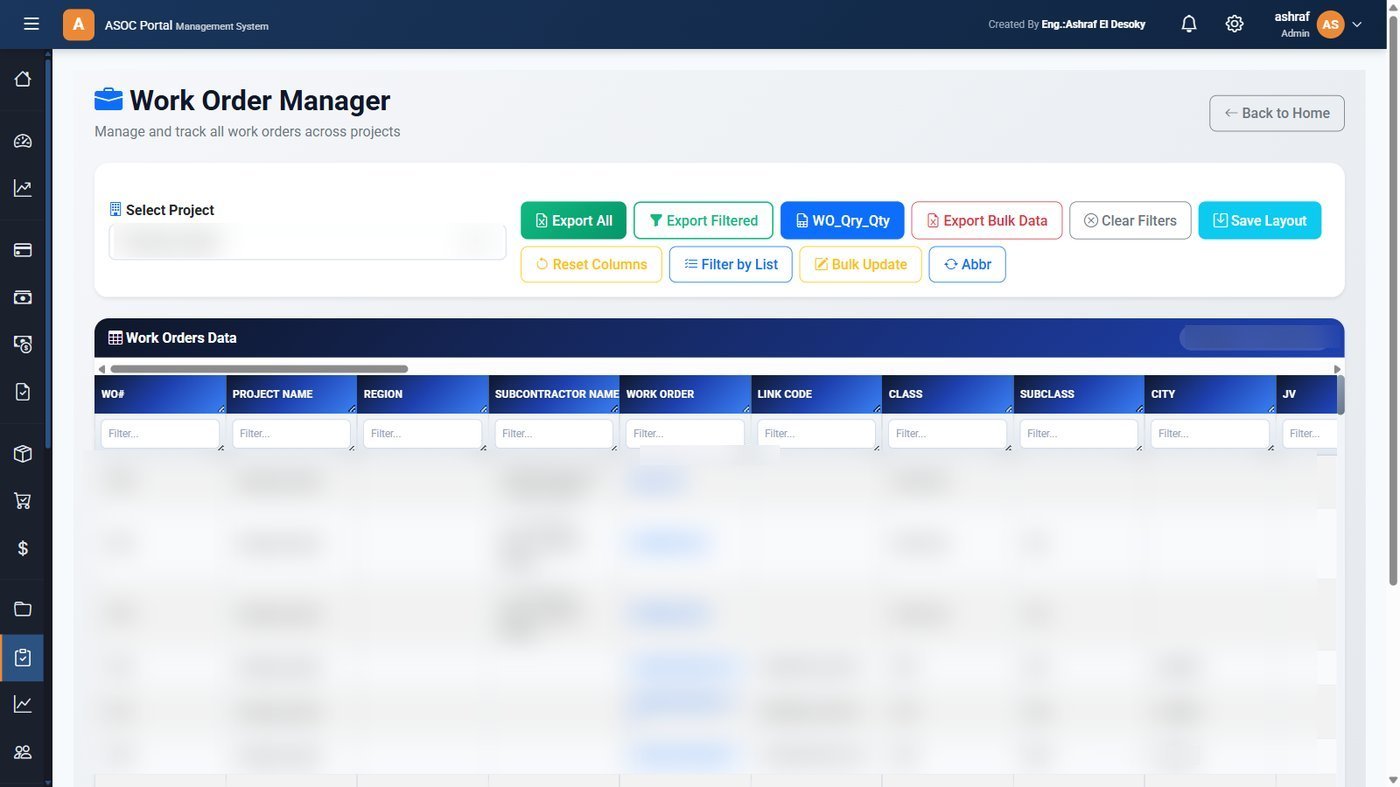Click the table vertical scrollbar thumb
1400x787 pixels.
1341,394
